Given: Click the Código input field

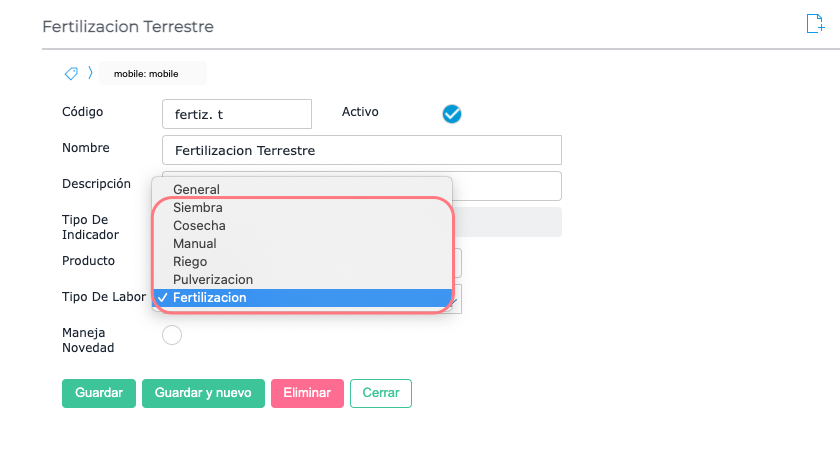Looking at the screenshot, I should [237, 114].
